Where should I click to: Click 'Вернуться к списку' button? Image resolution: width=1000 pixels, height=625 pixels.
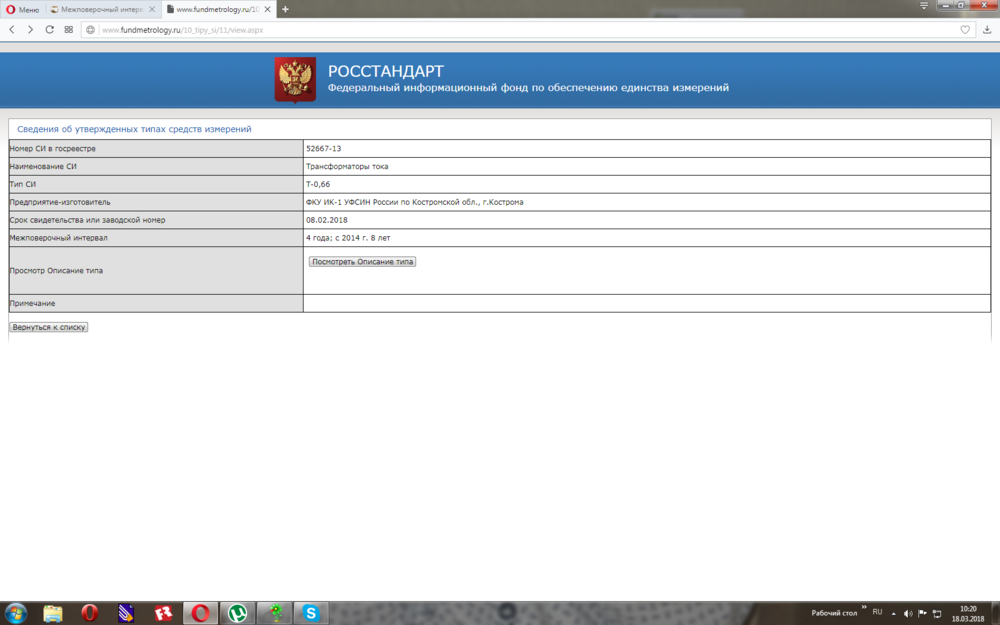point(49,327)
